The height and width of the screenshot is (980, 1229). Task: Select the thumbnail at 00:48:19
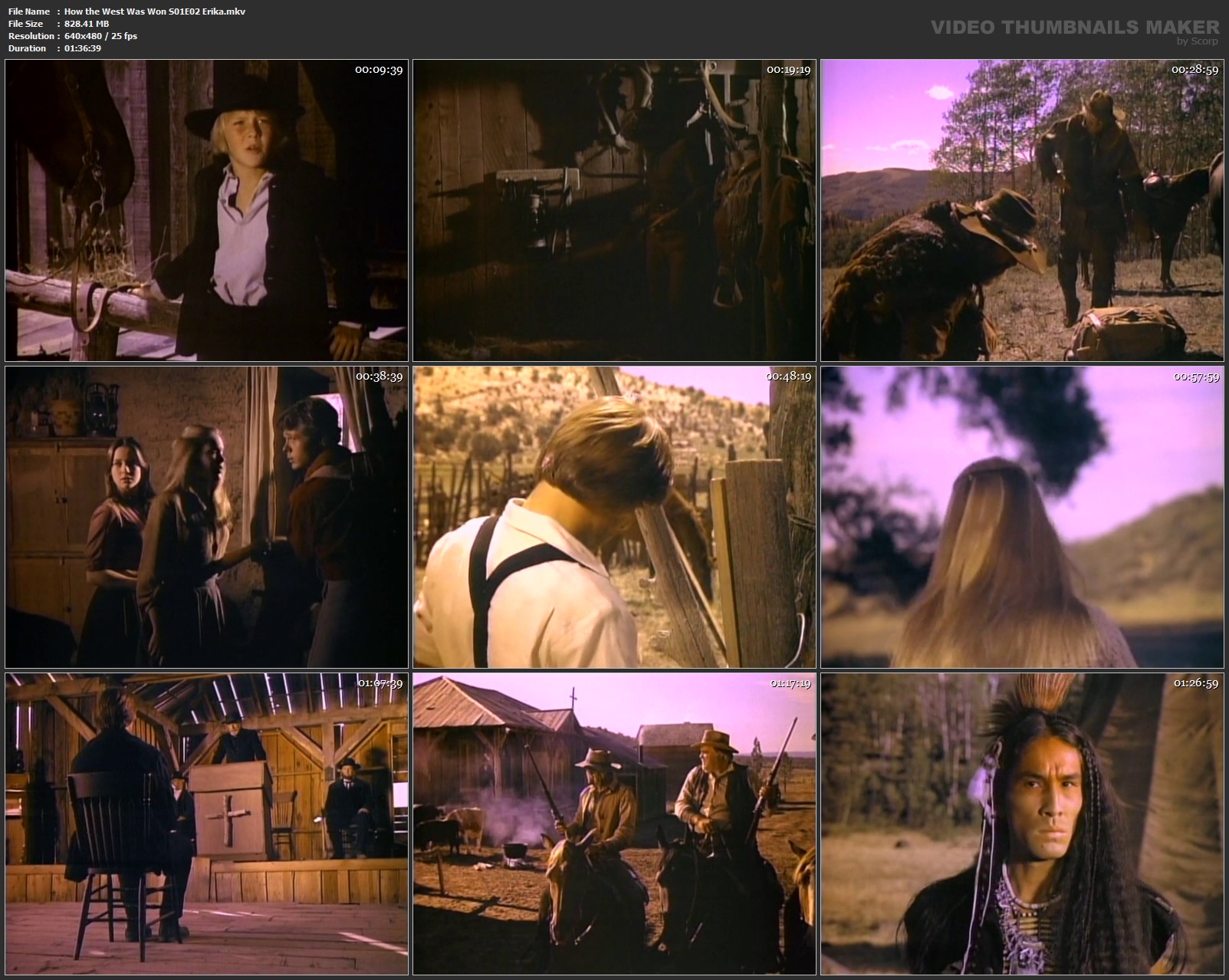point(614,517)
